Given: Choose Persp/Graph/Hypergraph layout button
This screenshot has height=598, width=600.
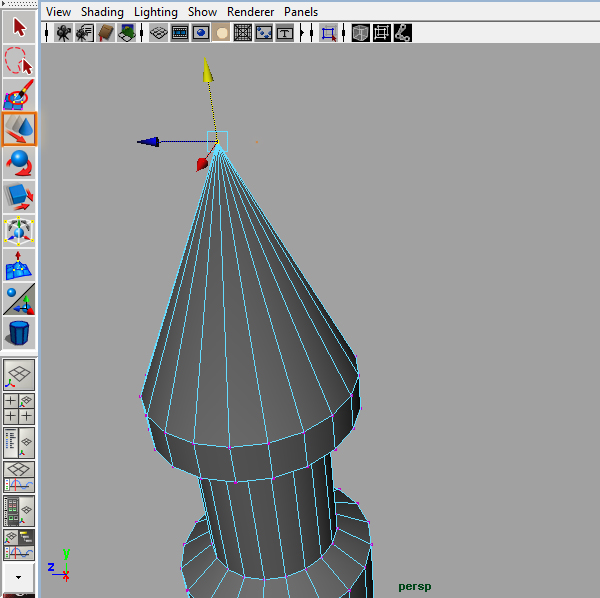Looking at the screenshot, I should tap(19, 545).
